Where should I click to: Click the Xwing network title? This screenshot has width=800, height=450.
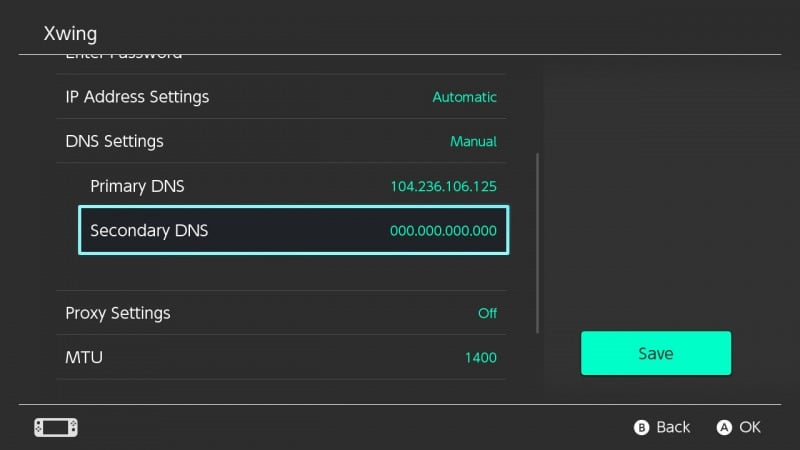pos(70,33)
